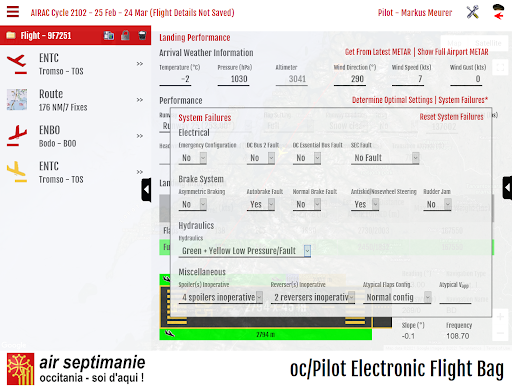Open the Normal Brake Fault dropdown
The image size is (512, 388).
coord(307,204)
